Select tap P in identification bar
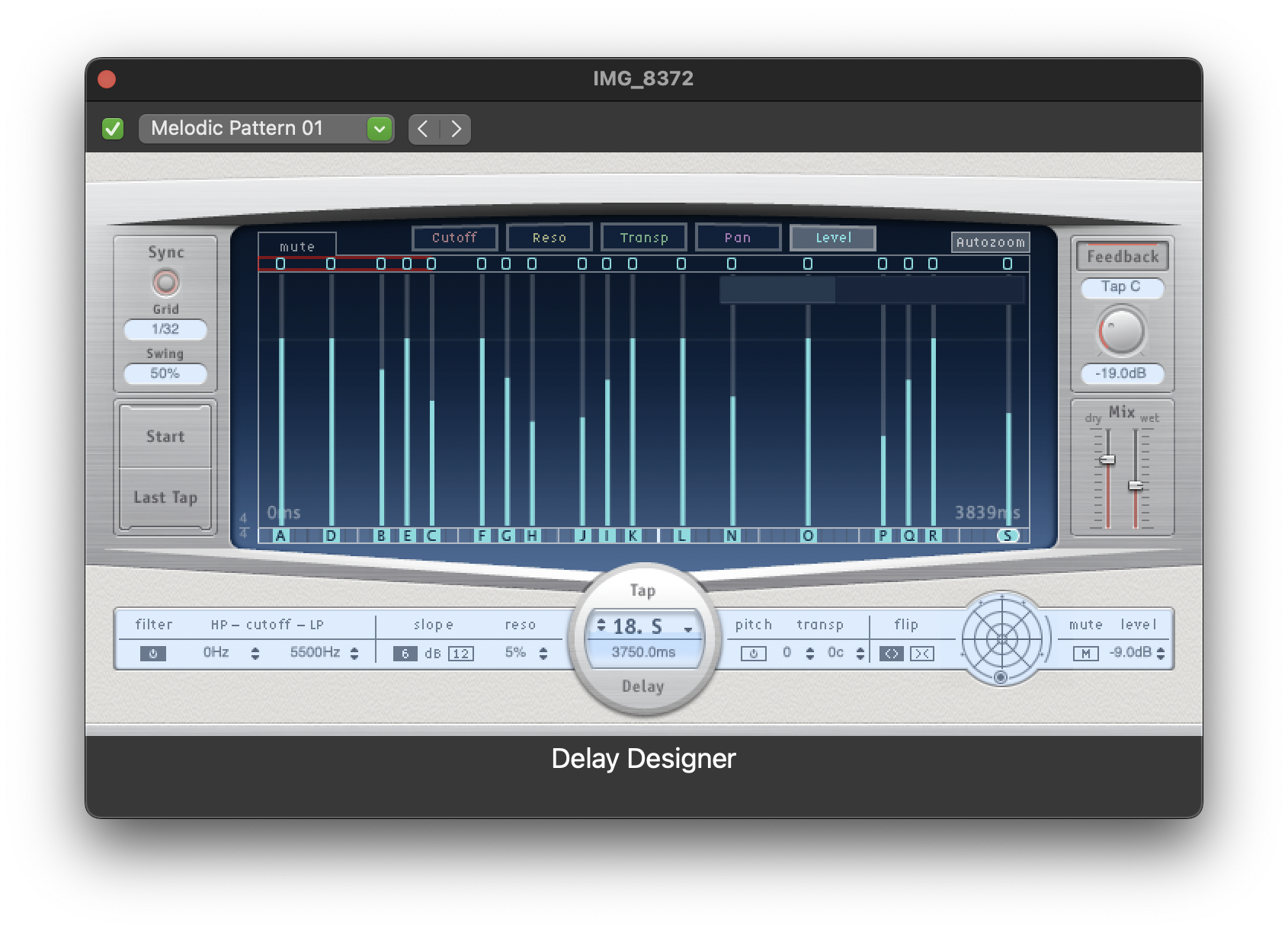 (883, 536)
